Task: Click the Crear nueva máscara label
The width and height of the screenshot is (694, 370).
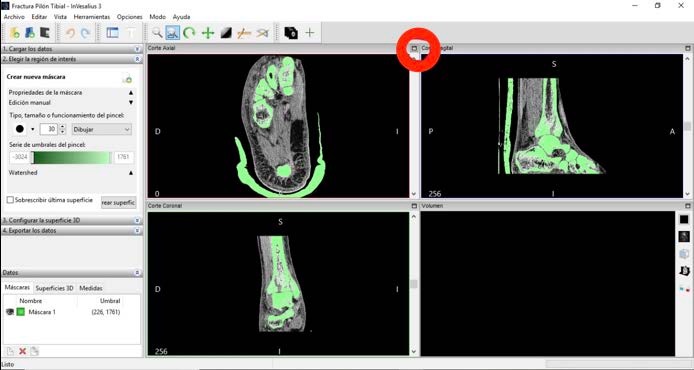Action: [36, 77]
